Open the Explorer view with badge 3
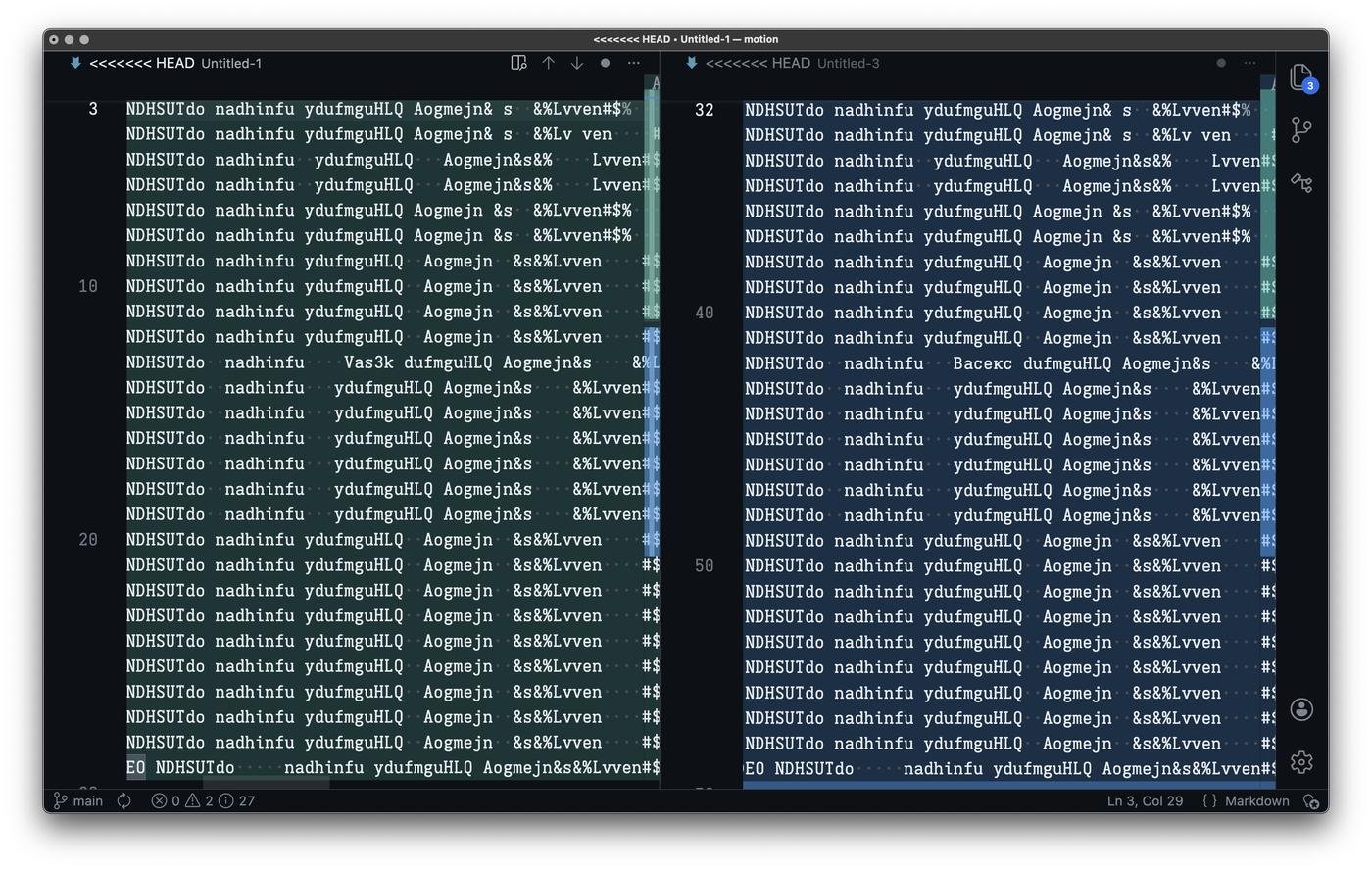 [1301, 77]
